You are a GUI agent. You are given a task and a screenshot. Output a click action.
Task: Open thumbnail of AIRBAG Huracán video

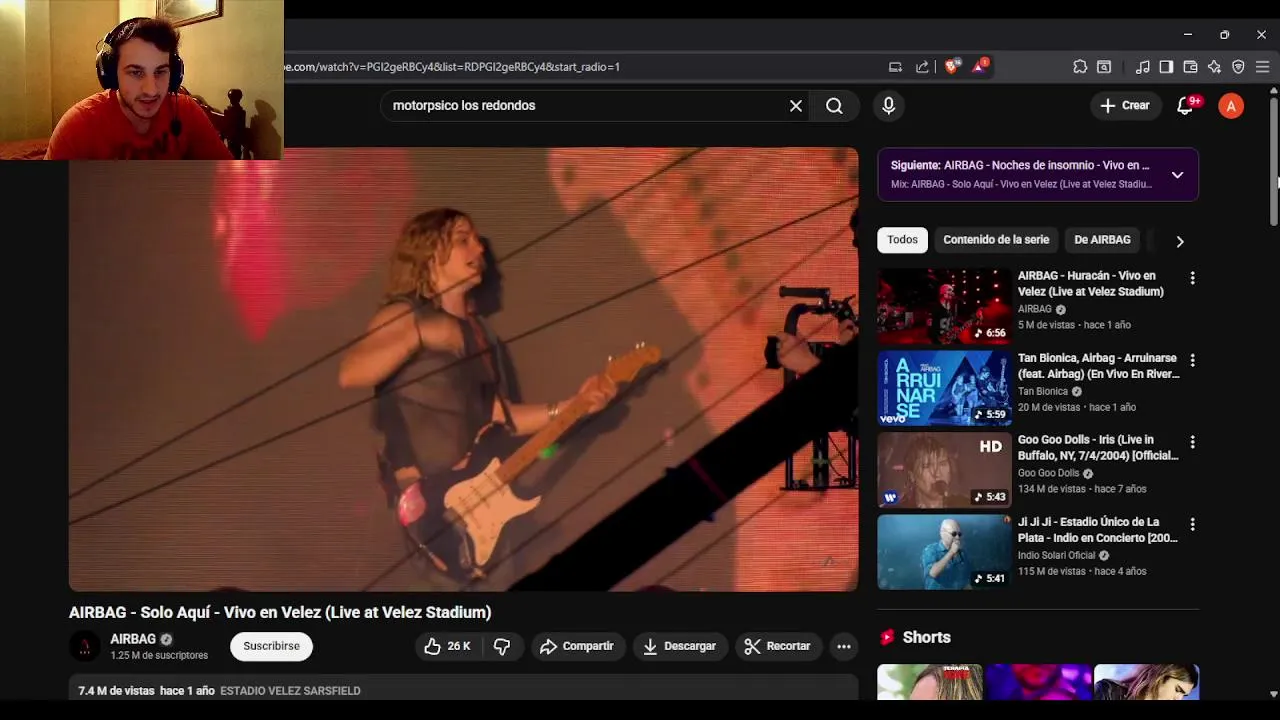944,306
